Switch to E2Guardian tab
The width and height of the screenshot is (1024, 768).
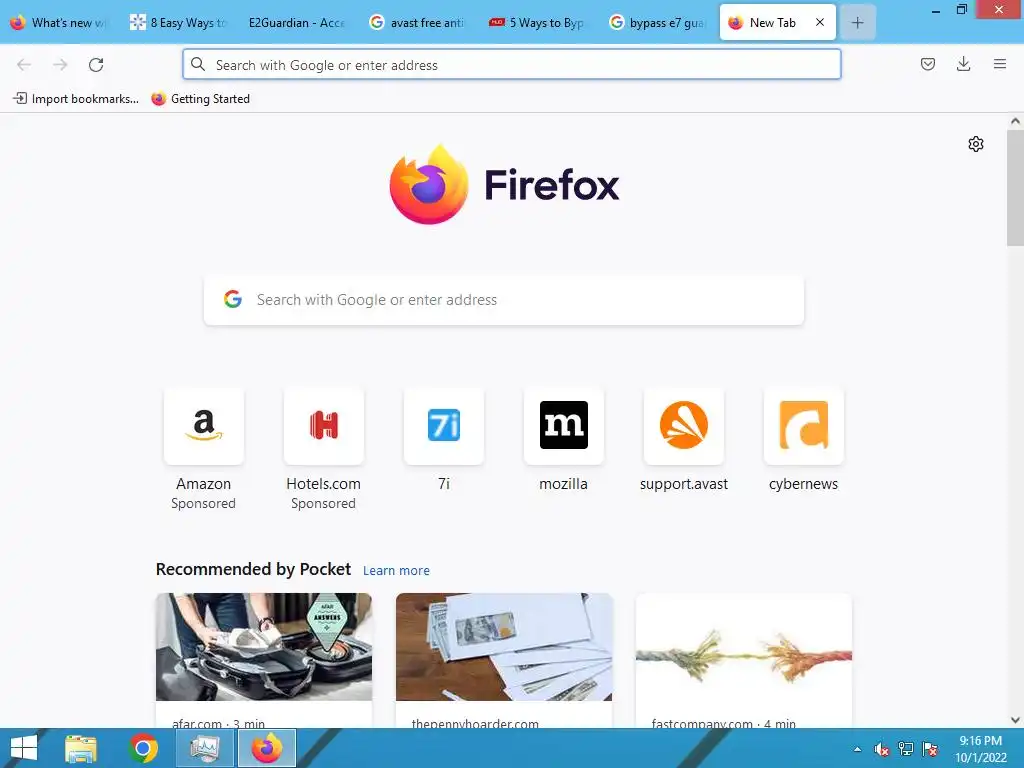pos(296,23)
